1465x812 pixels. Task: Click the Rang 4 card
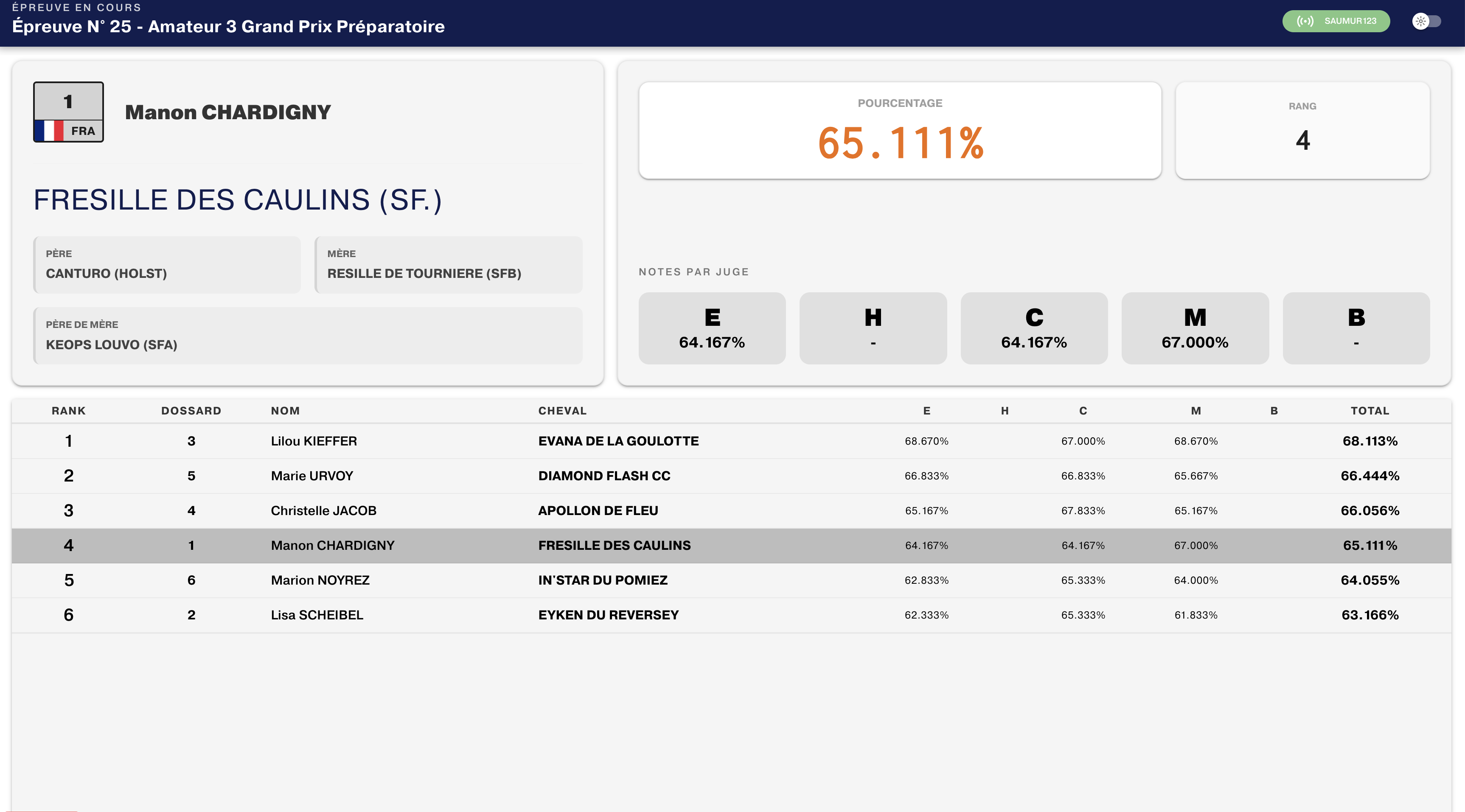1302,131
